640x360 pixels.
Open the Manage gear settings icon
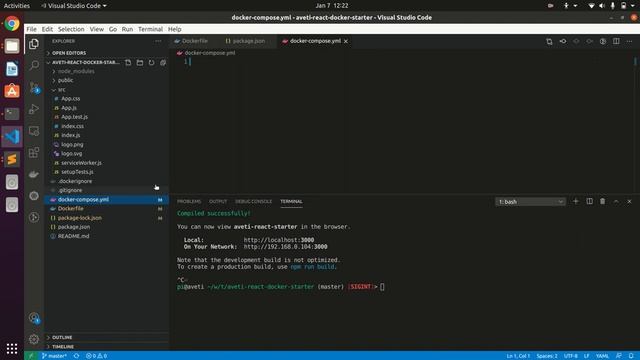[x=34, y=339]
